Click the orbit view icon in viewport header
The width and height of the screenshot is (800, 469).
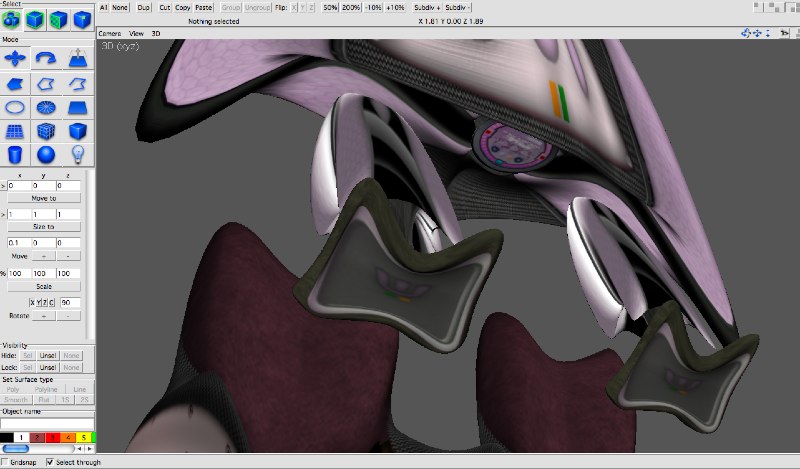[746, 33]
